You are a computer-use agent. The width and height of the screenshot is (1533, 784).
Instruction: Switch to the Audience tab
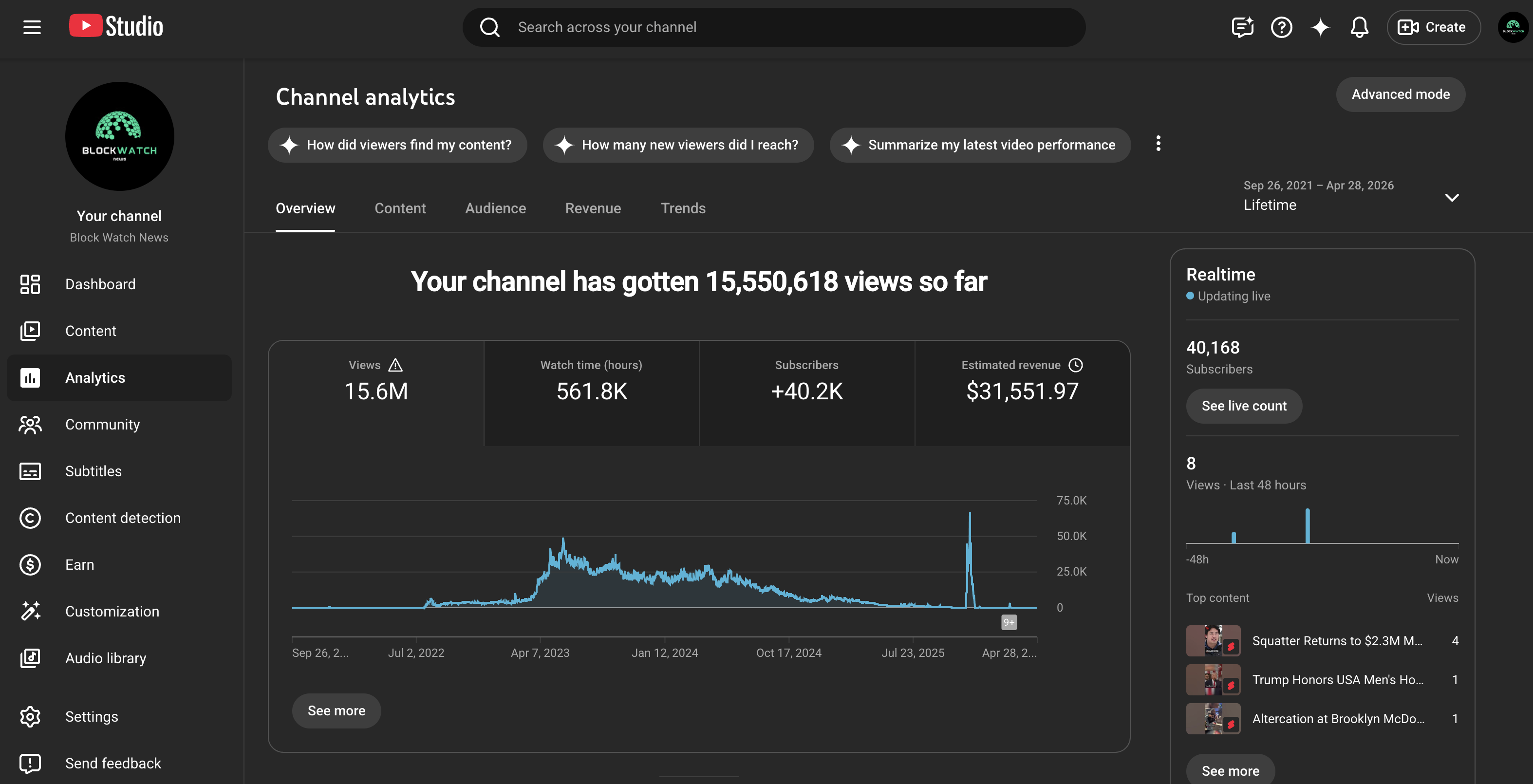[495, 208]
